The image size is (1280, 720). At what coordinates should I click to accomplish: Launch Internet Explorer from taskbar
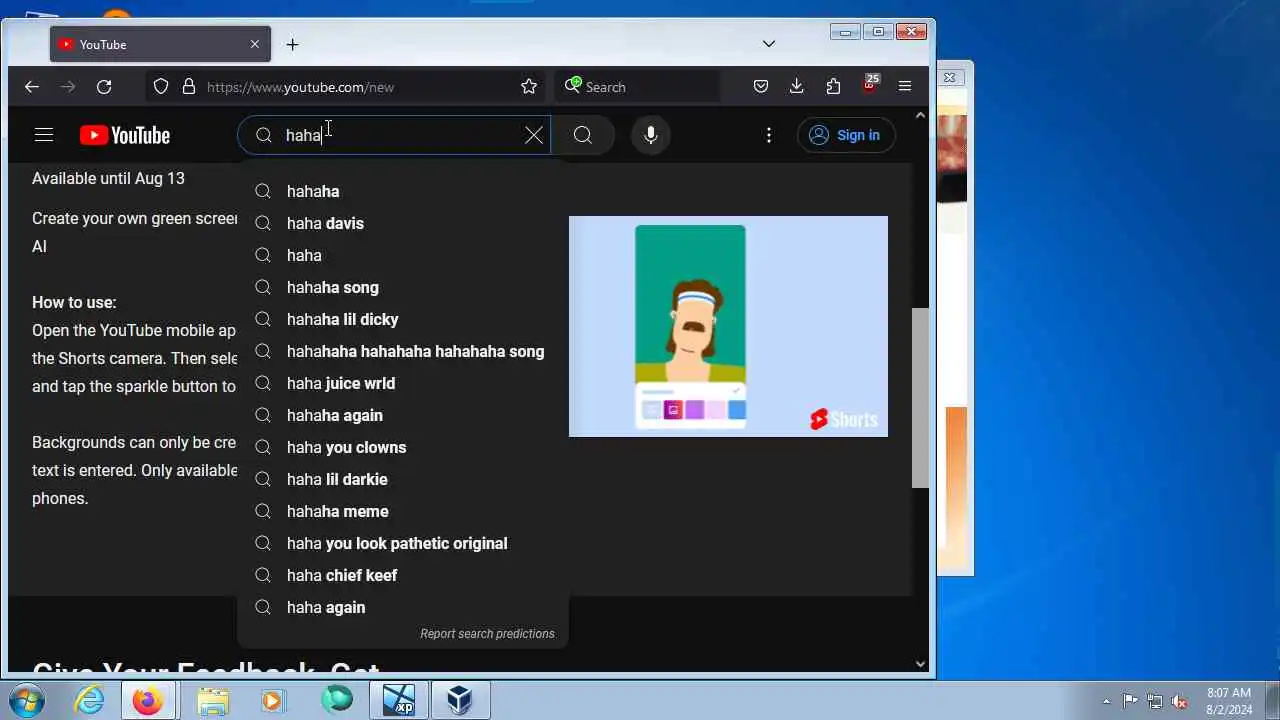coord(90,700)
